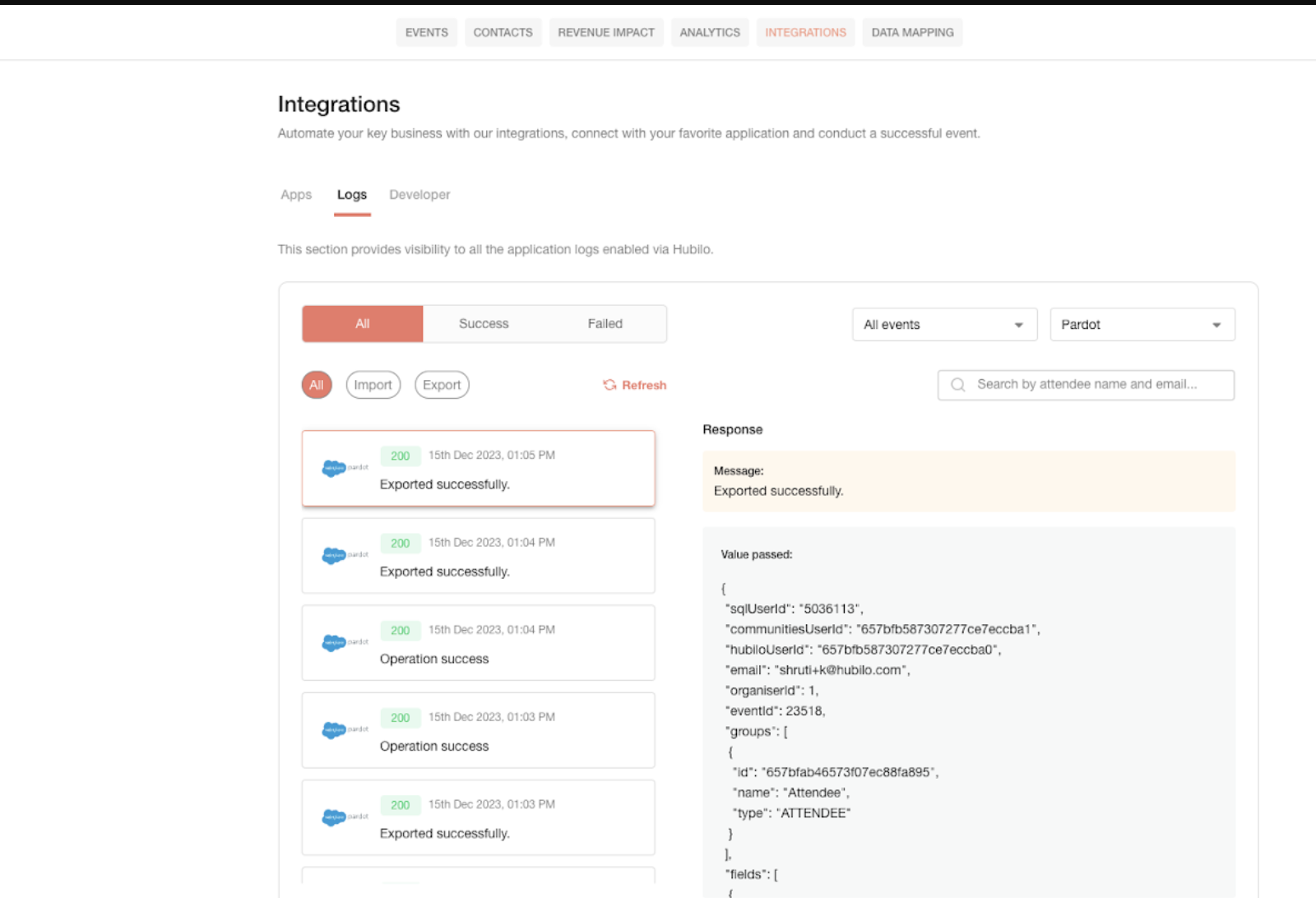Click the search attendee input field
This screenshot has height=898, width=1316.
[1086, 385]
